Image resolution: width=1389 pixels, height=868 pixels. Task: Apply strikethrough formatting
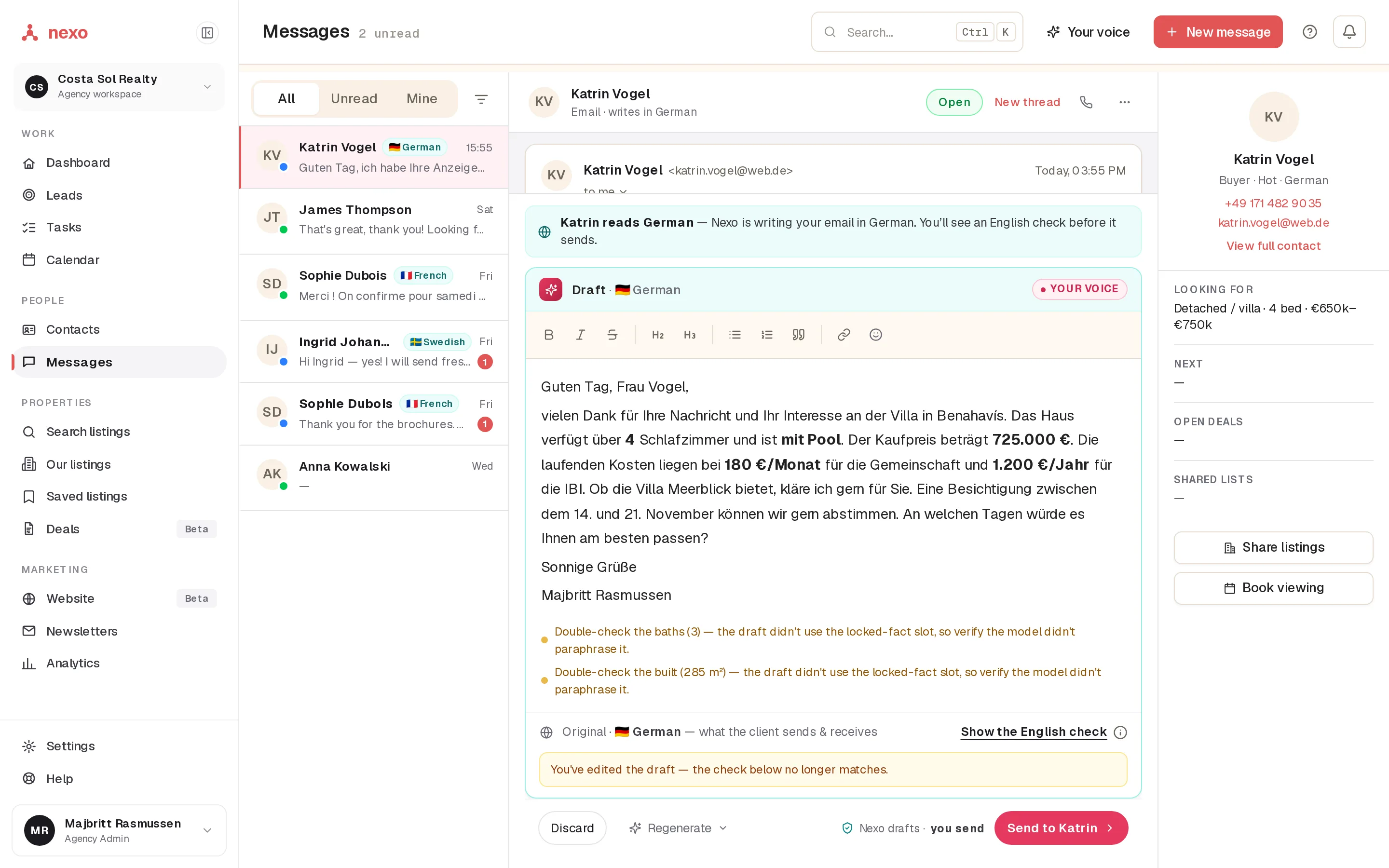[613, 335]
